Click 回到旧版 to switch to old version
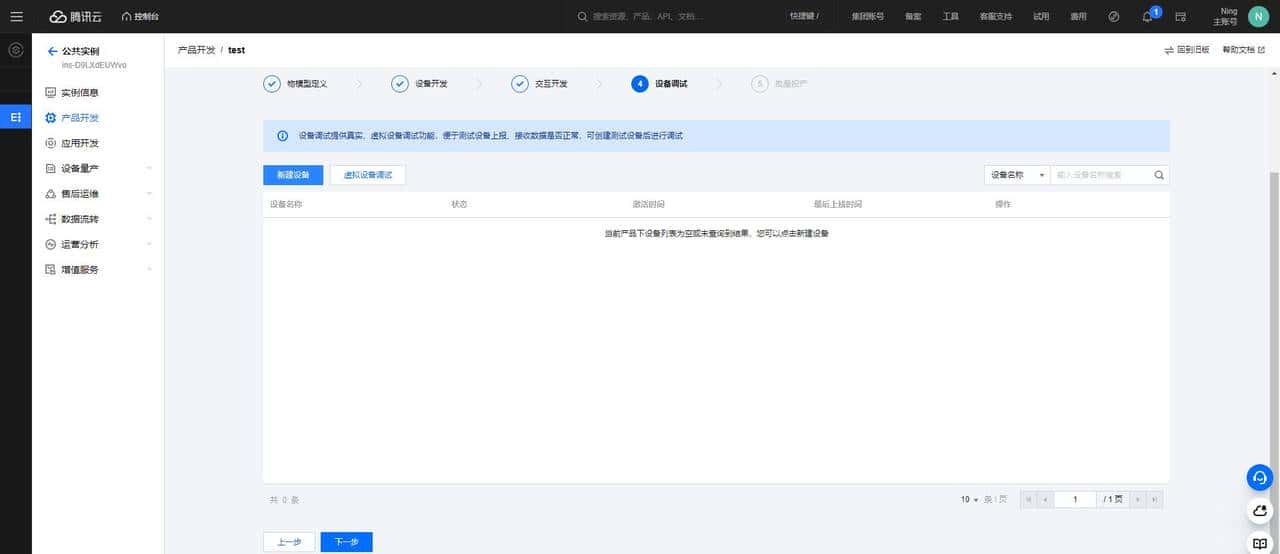 (1187, 50)
